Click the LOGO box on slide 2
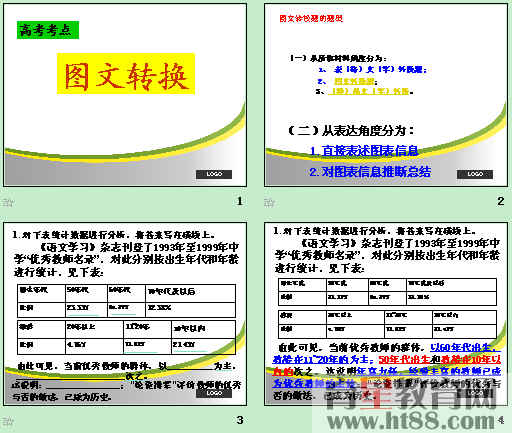The width and height of the screenshot is (512, 433). (475, 174)
